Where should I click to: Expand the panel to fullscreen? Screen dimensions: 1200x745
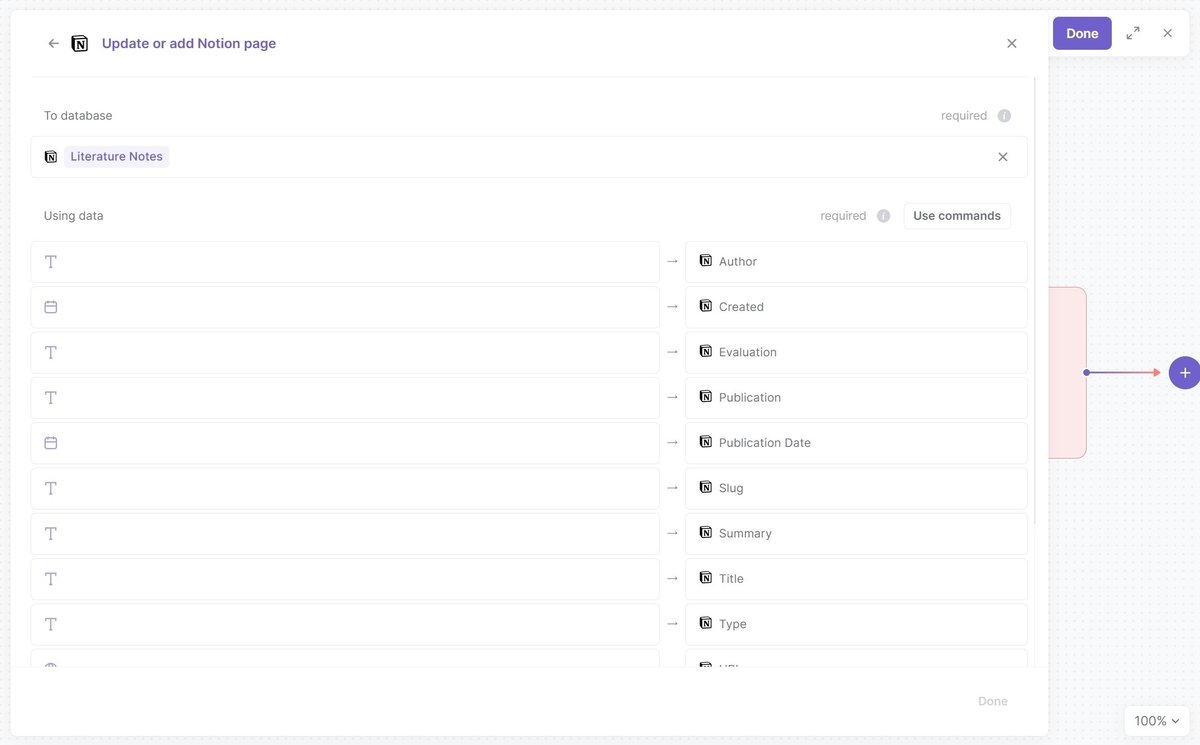(1133, 33)
